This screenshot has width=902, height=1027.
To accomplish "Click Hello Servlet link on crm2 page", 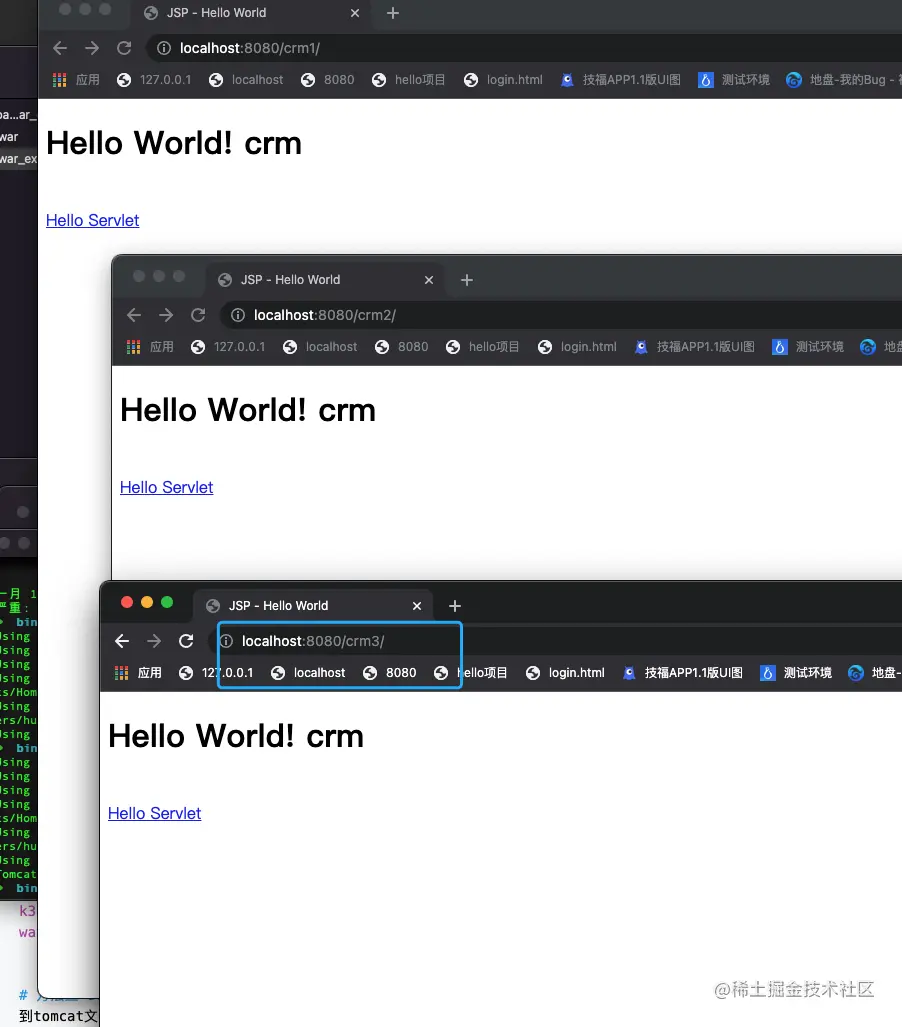I will 166,487.
